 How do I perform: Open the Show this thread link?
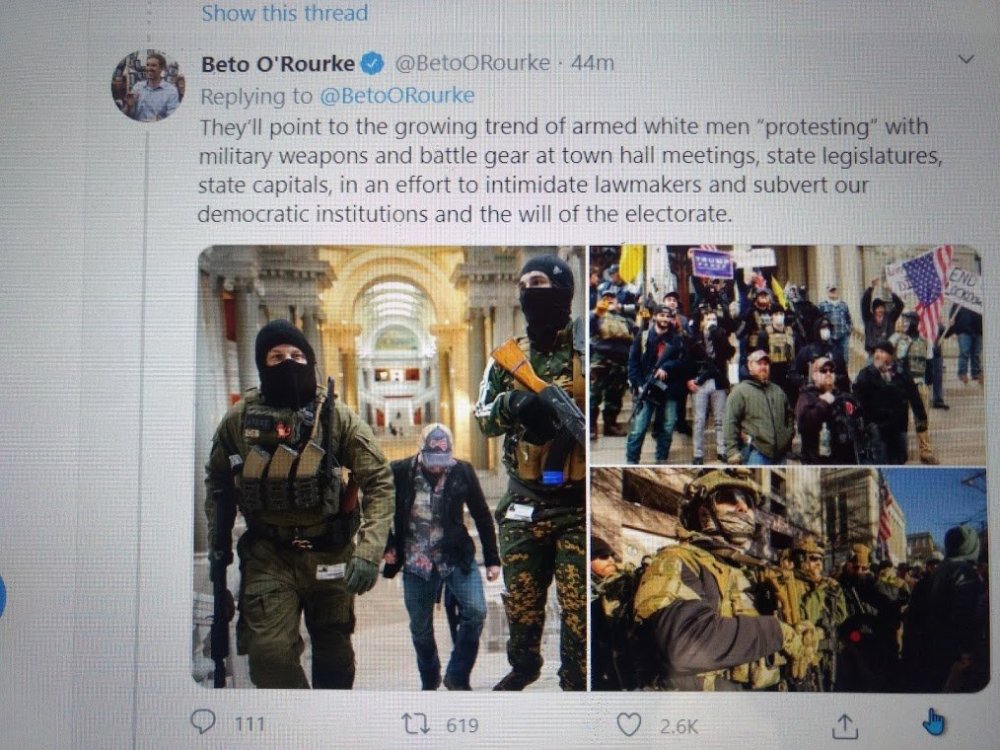point(284,12)
